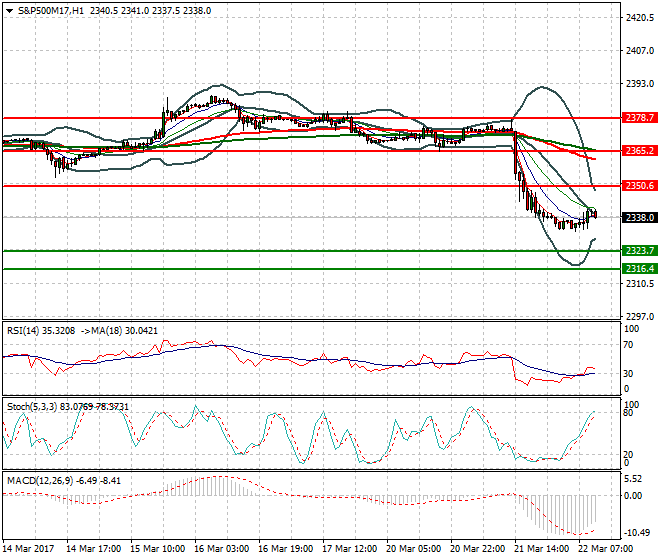Click the MACD(12,26,9) -6.49 -8.41 label
The height and width of the screenshot is (560, 660).
click(64, 481)
